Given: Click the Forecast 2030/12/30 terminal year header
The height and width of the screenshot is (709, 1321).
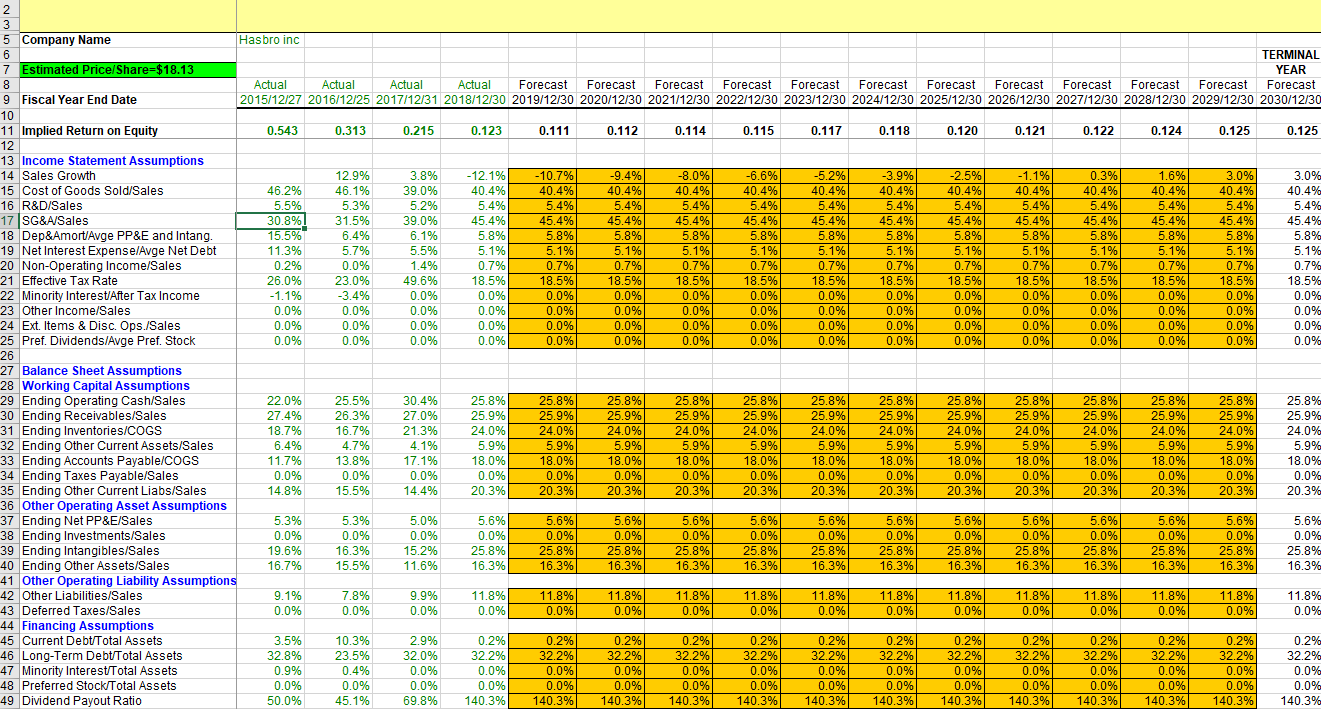Looking at the screenshot, I should [1291, 99].
